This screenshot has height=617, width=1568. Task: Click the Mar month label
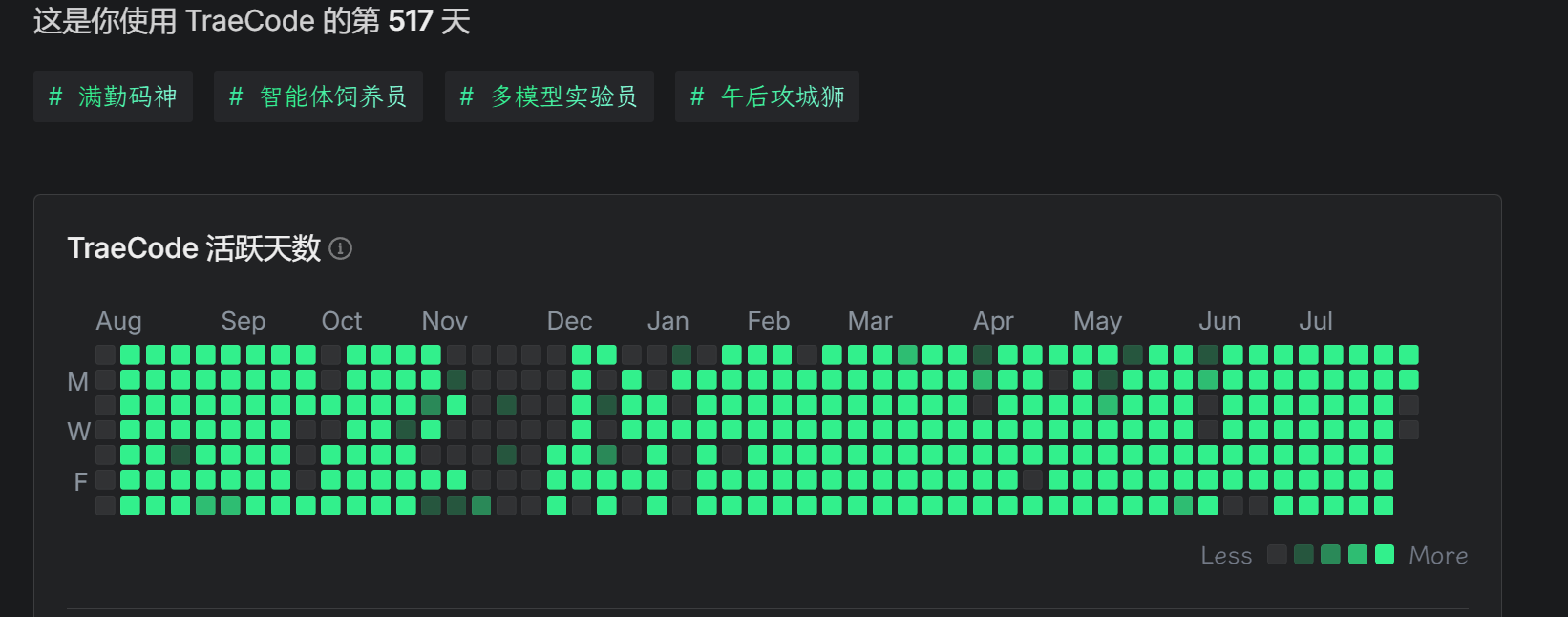tap(870, 321)
